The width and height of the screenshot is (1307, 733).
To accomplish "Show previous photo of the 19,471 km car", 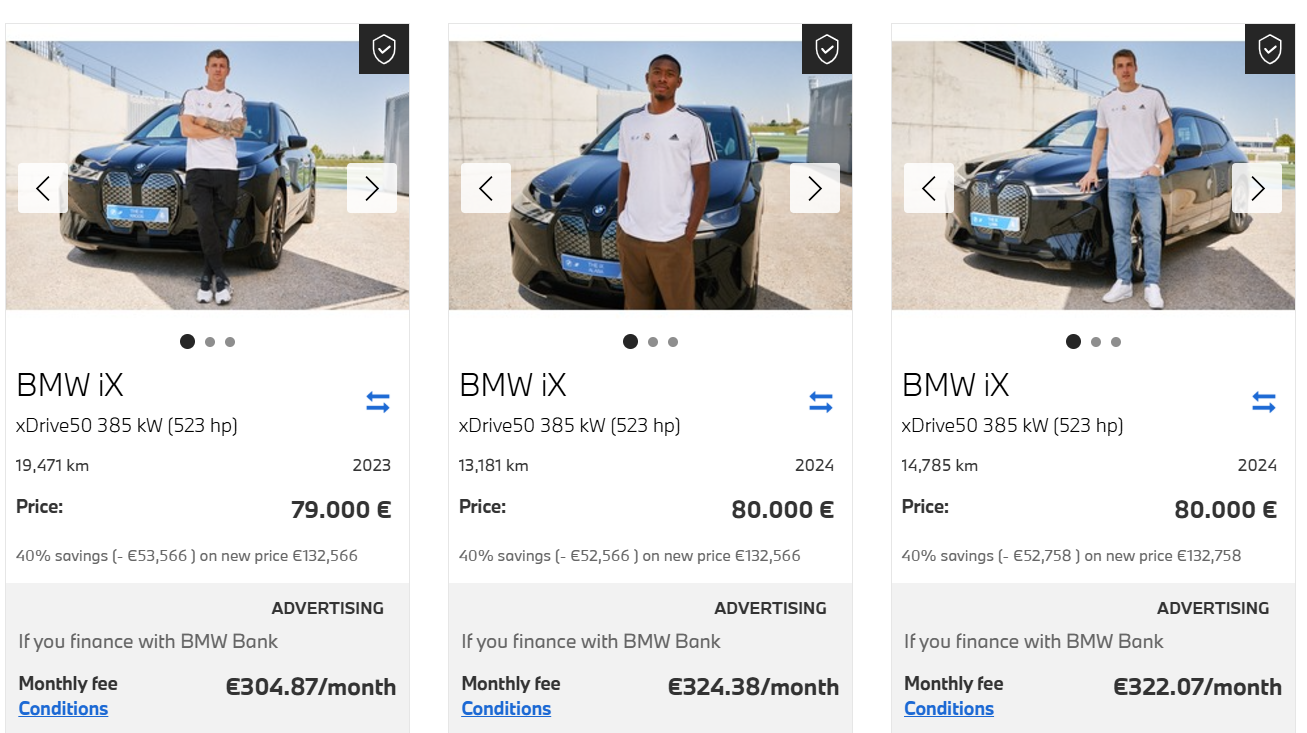I will pos(43,188).
